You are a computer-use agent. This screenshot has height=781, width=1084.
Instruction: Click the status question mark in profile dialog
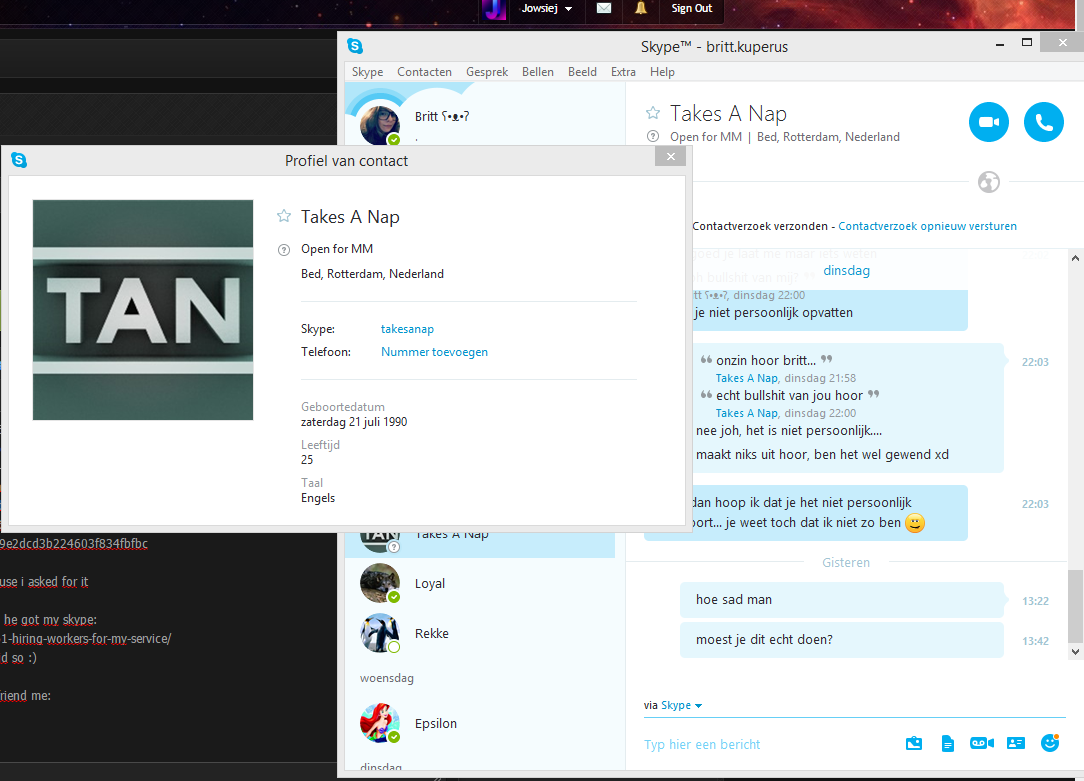(284, 250)
